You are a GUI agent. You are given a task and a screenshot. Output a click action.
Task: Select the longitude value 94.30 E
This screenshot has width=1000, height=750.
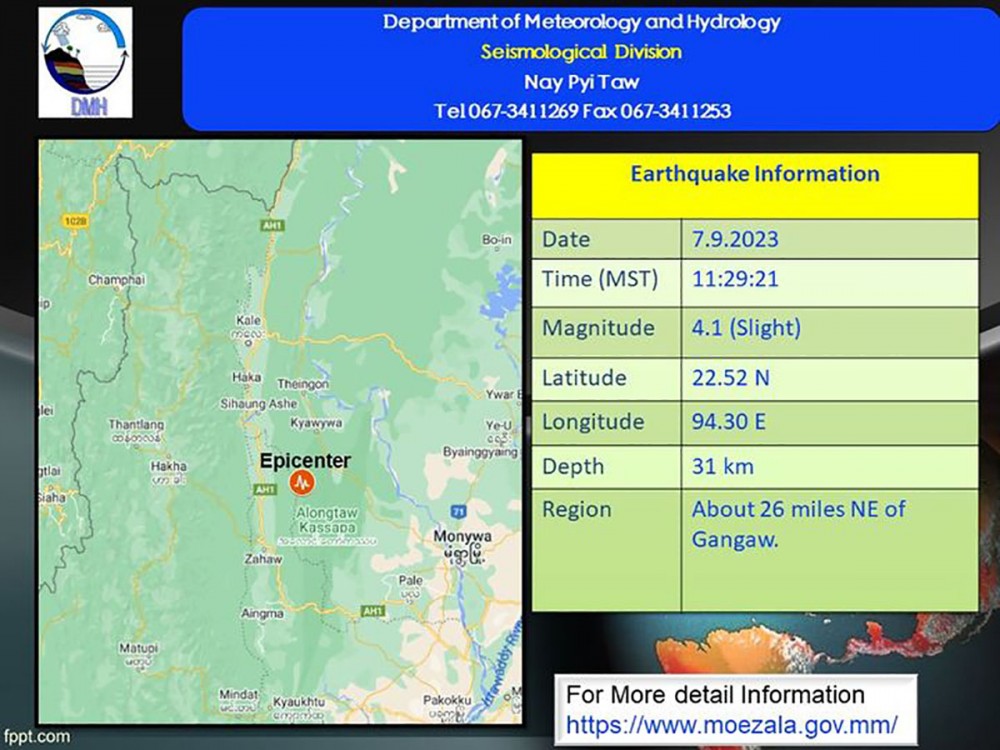point(728,422)
